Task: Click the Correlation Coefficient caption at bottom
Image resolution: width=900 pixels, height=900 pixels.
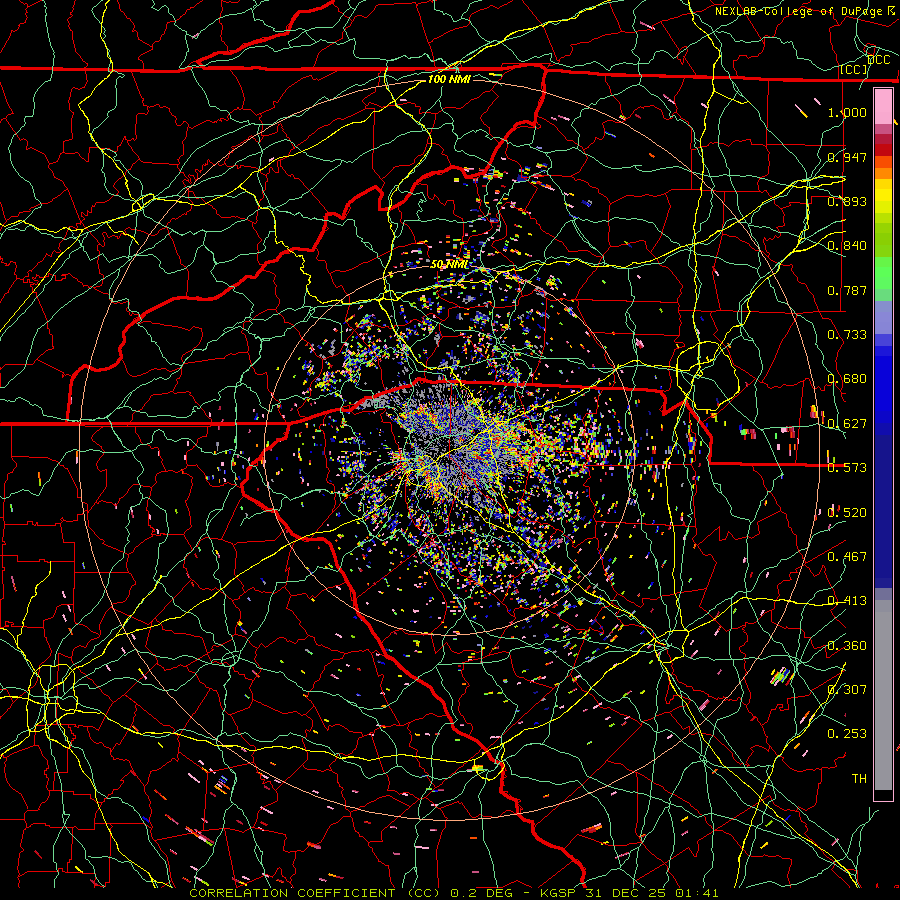Action: (453, 893)
